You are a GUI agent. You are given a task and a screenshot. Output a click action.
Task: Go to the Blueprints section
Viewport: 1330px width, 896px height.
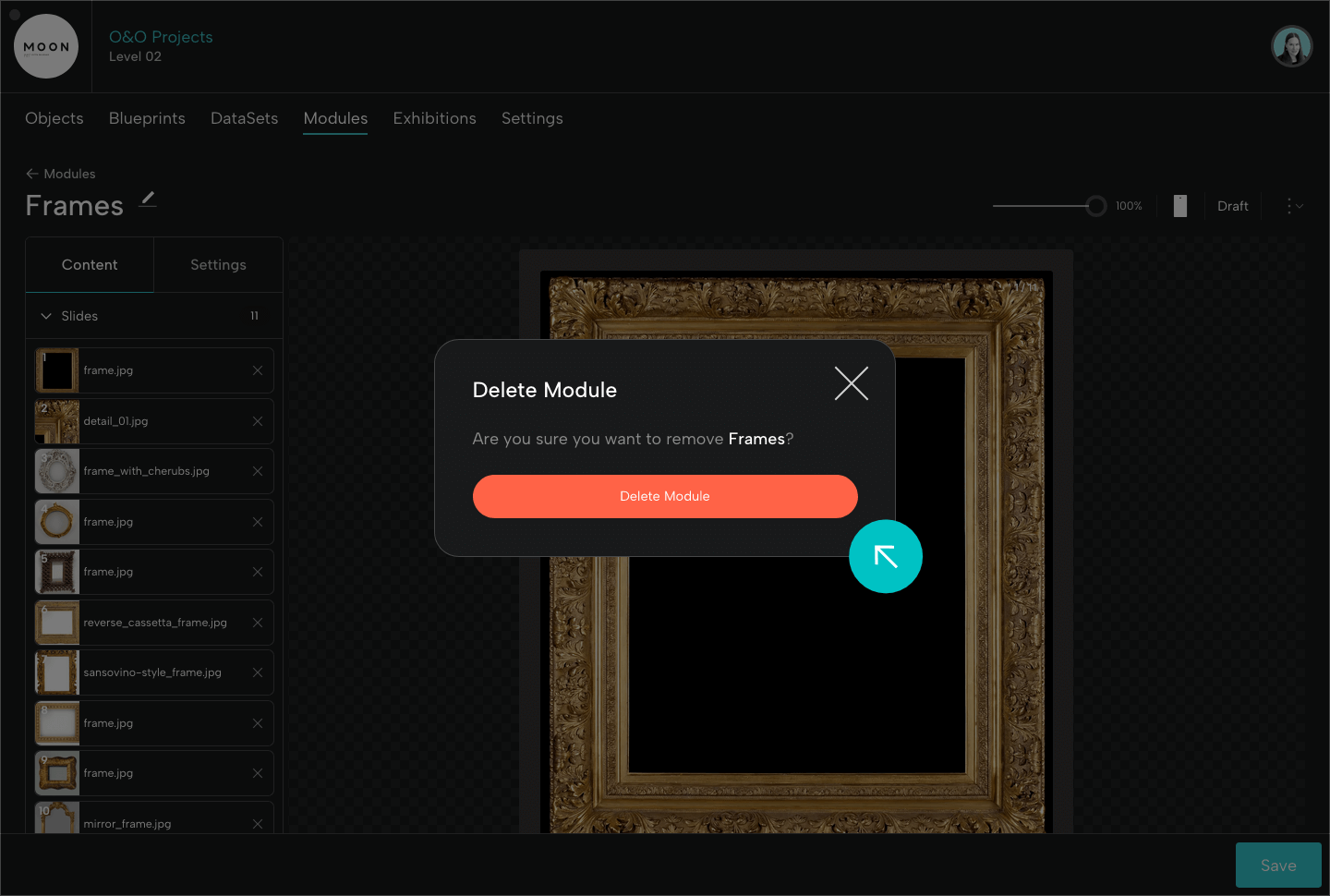[147, 118]
